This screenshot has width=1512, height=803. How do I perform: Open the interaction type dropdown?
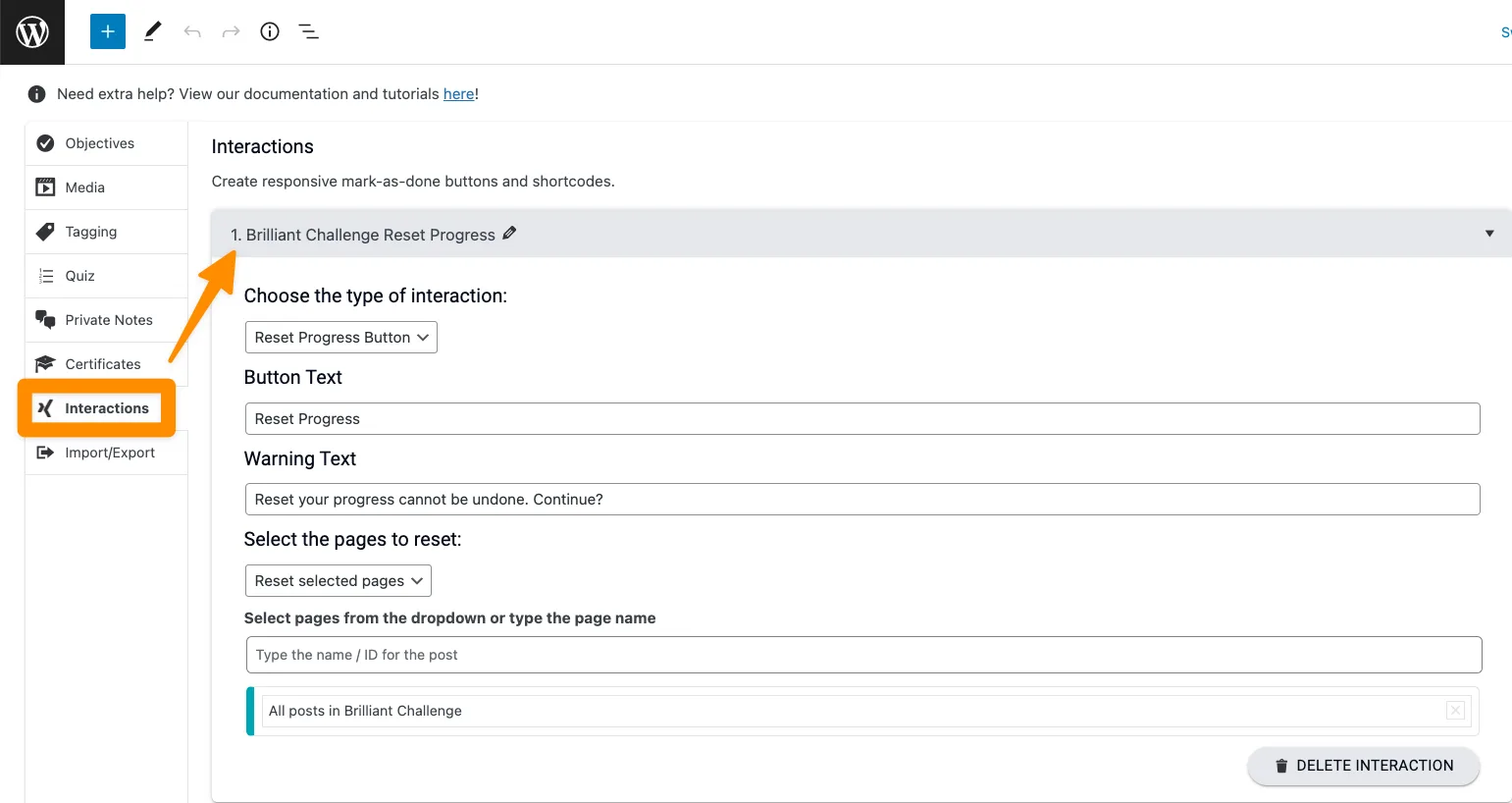coord(340,338)
